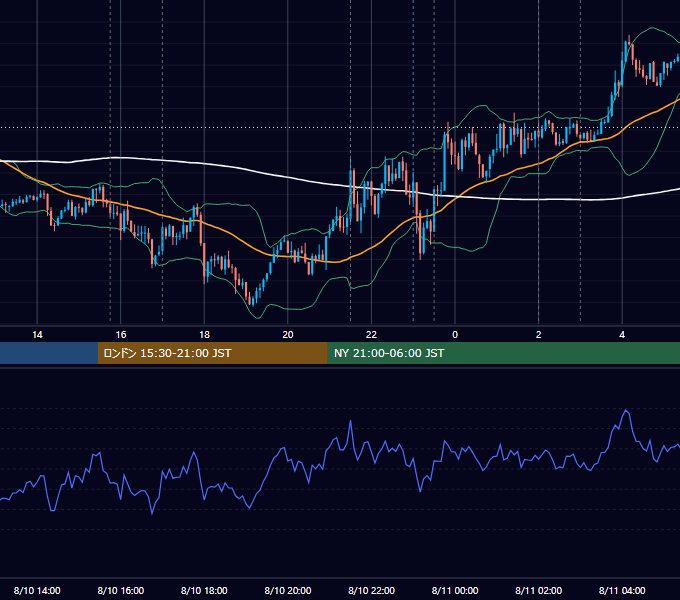Click the 18 hour label on price chart axis
This screenshot has height=600, width=680.
coord(204,335)
